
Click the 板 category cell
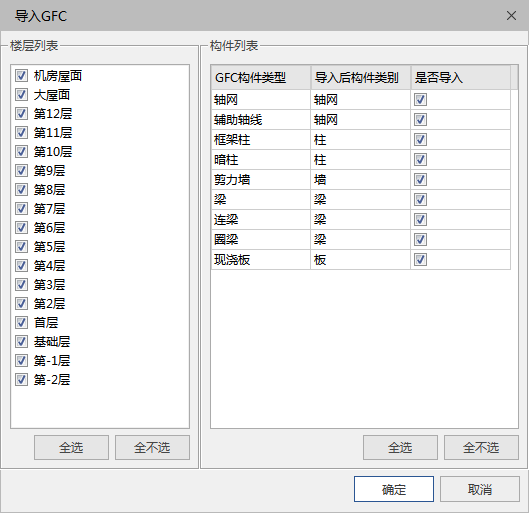[x=360, y=260]
